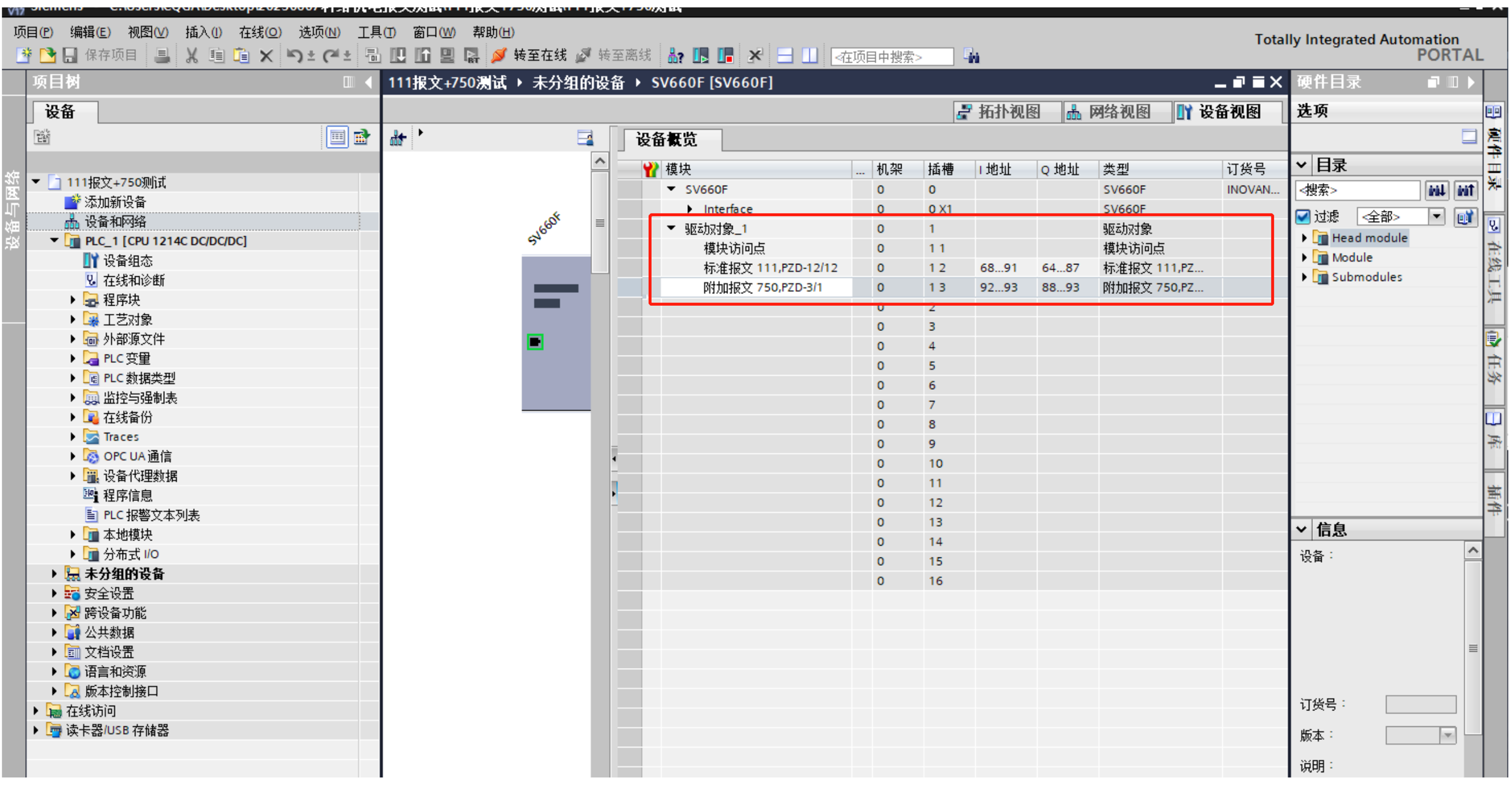Collapse 驱动对象_1 row in device overview
This screenshot has height=807, width=1512.
[671, 228]
